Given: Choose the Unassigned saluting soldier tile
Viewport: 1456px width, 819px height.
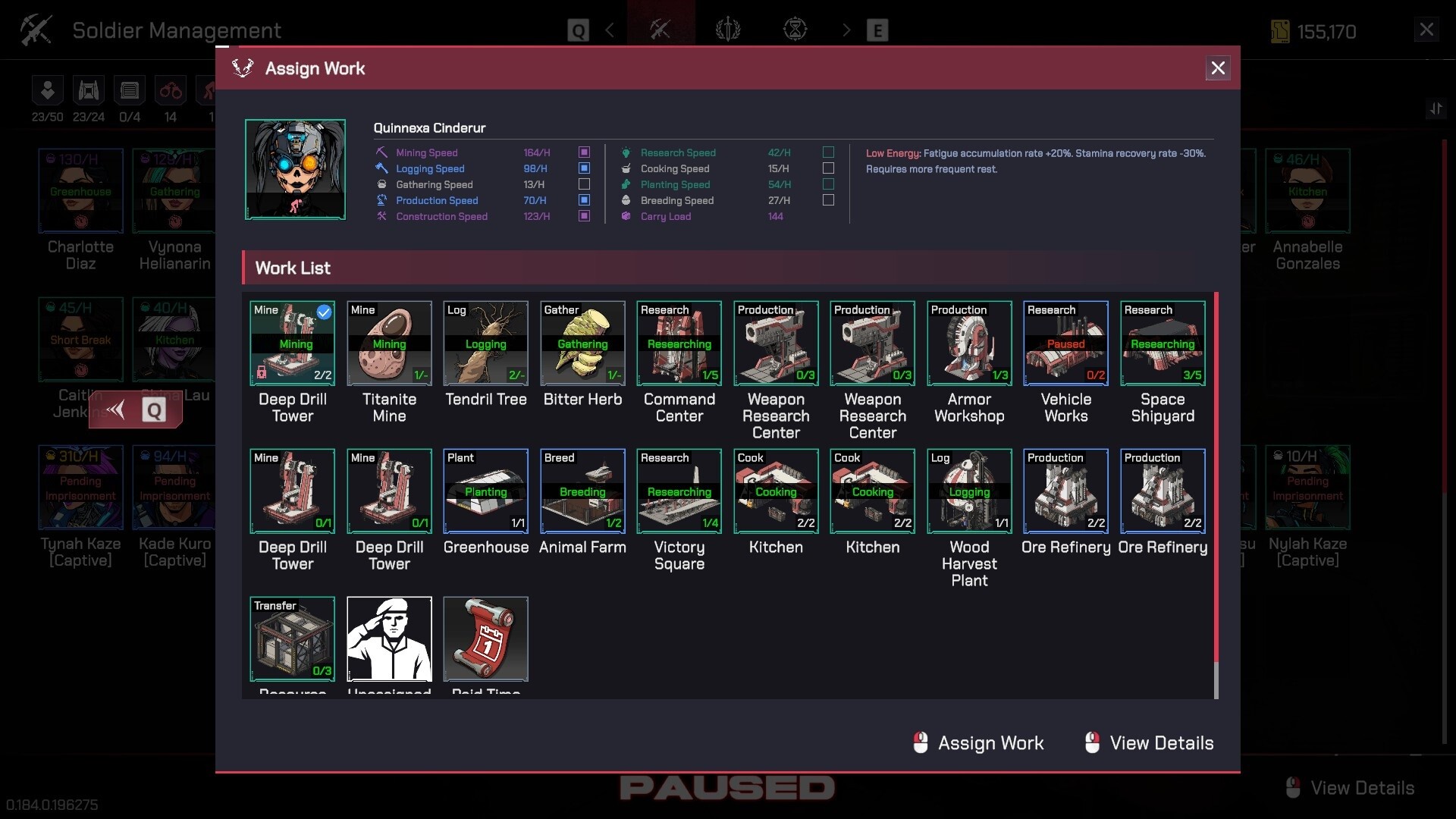Looking at the screenshot, I should click(389, 639).
